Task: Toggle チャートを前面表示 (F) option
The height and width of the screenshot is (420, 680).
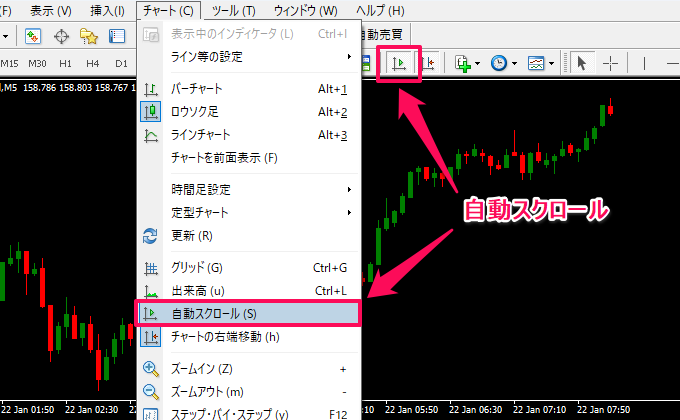Action: coord(249,158)
